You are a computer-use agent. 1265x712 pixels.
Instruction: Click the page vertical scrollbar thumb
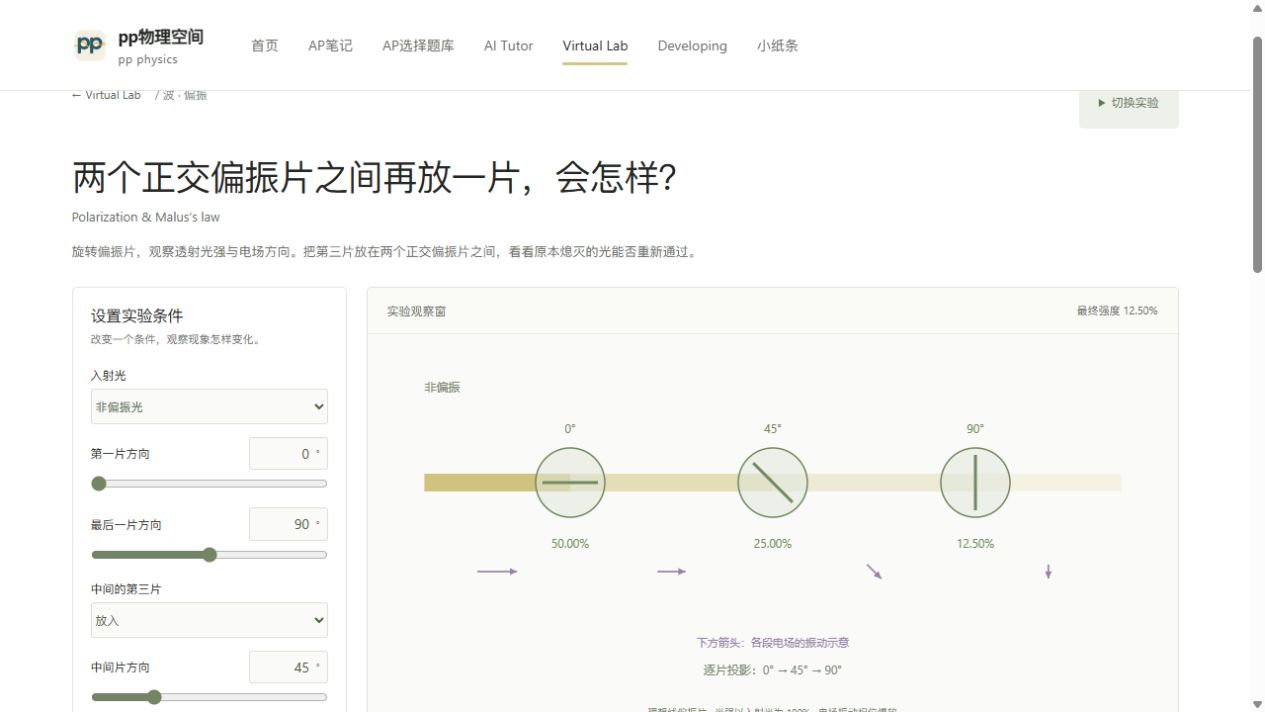[x=1258, y=154]
